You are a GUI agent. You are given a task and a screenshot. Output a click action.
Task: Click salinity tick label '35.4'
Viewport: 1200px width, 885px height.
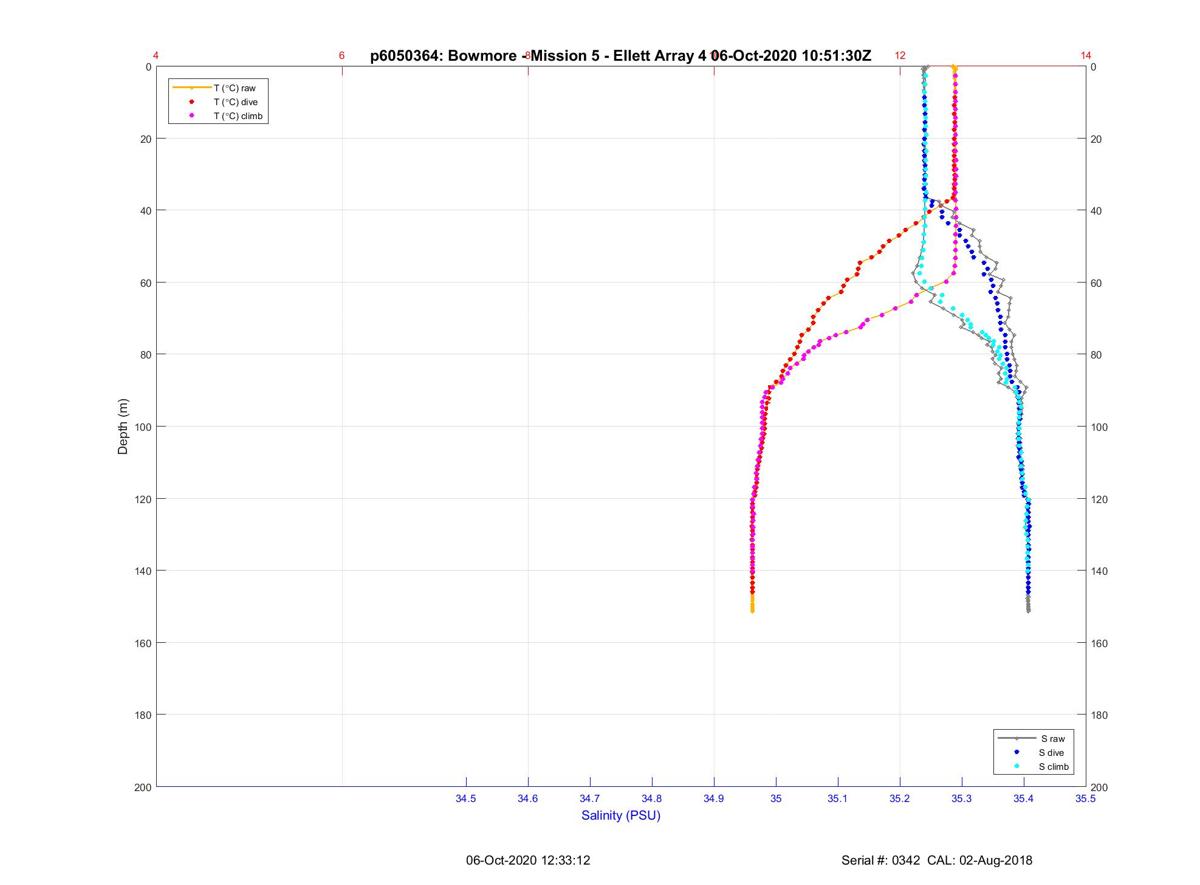pos(1024,799)
